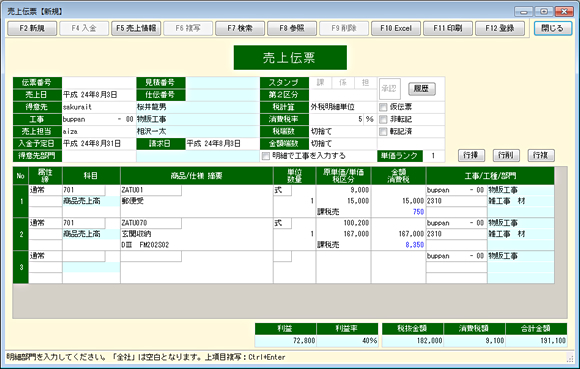Click the DⅢ FM202S02 spec cell
Viewport: 580px width, 369px height.
pos(196,245)
